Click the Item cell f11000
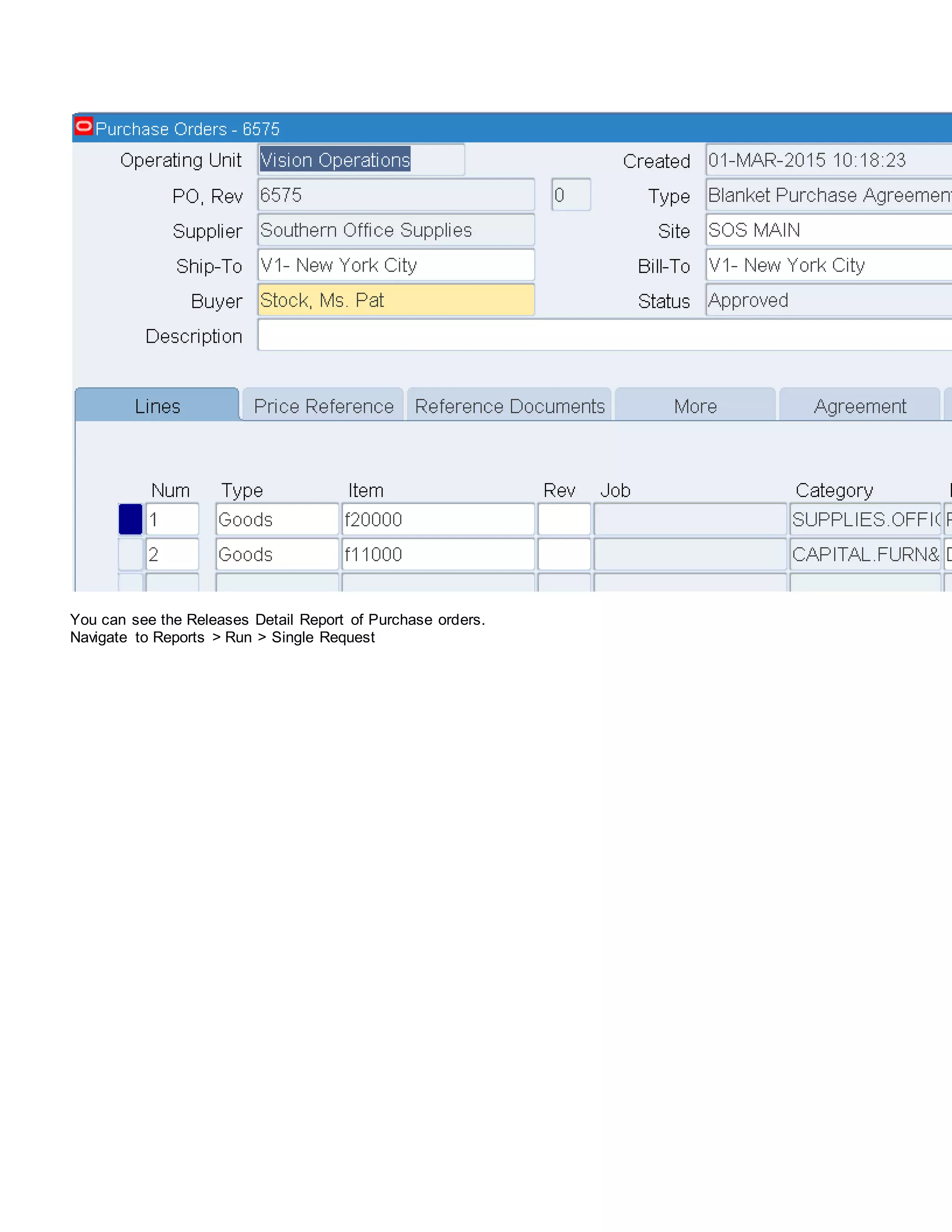 [438, 554]
